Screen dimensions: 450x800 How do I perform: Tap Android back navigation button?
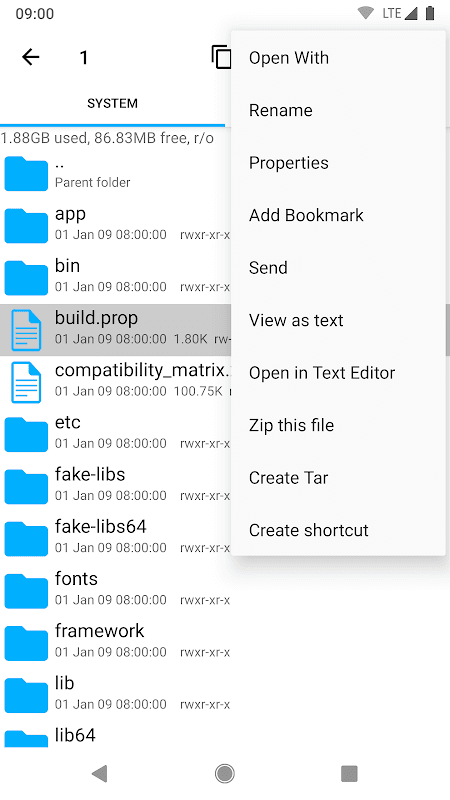[x=100, y=773]
